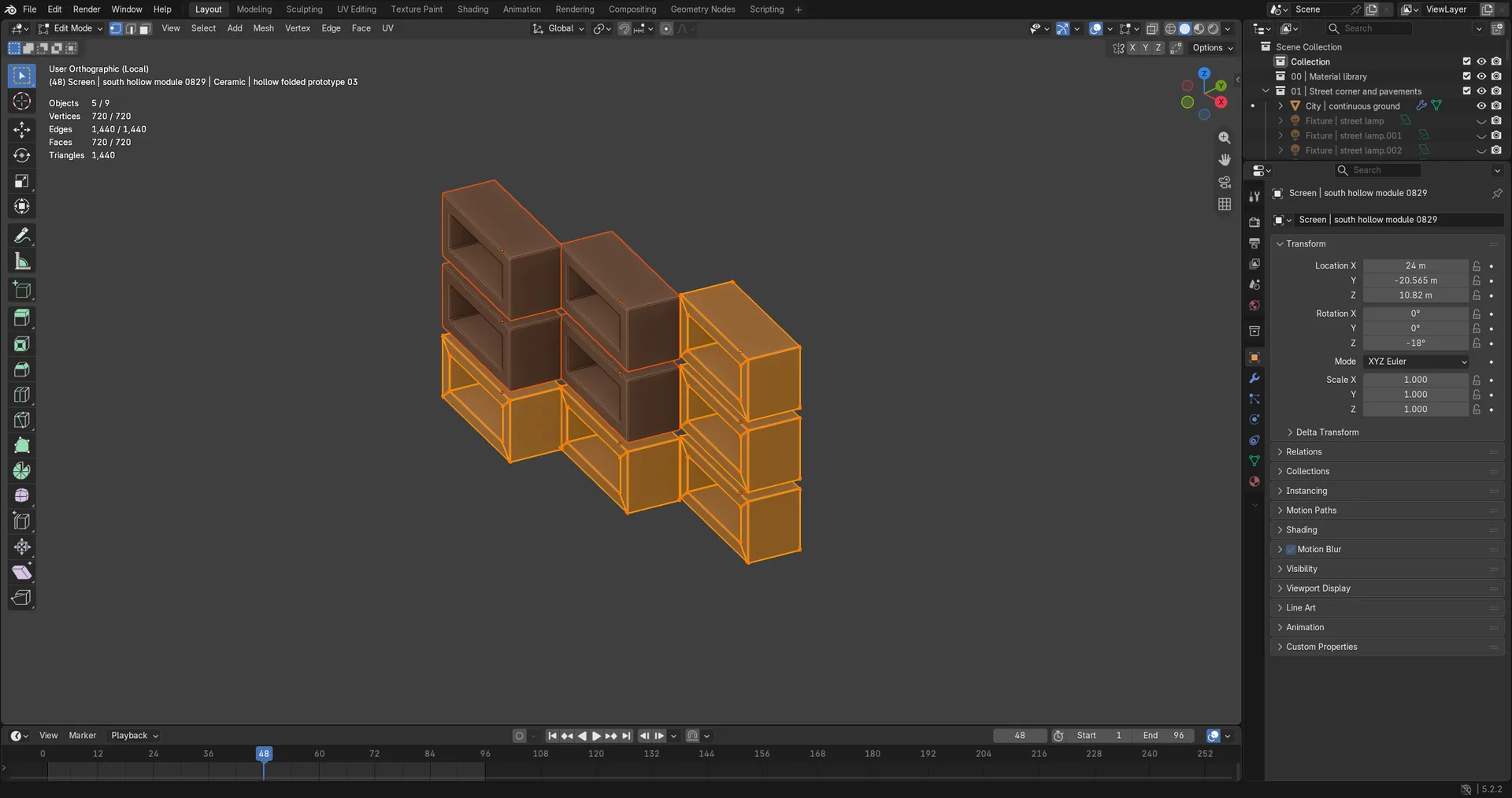The image size is (1512, 798).
Task: Switch to vertex select mode
Action: pos(116,28)
